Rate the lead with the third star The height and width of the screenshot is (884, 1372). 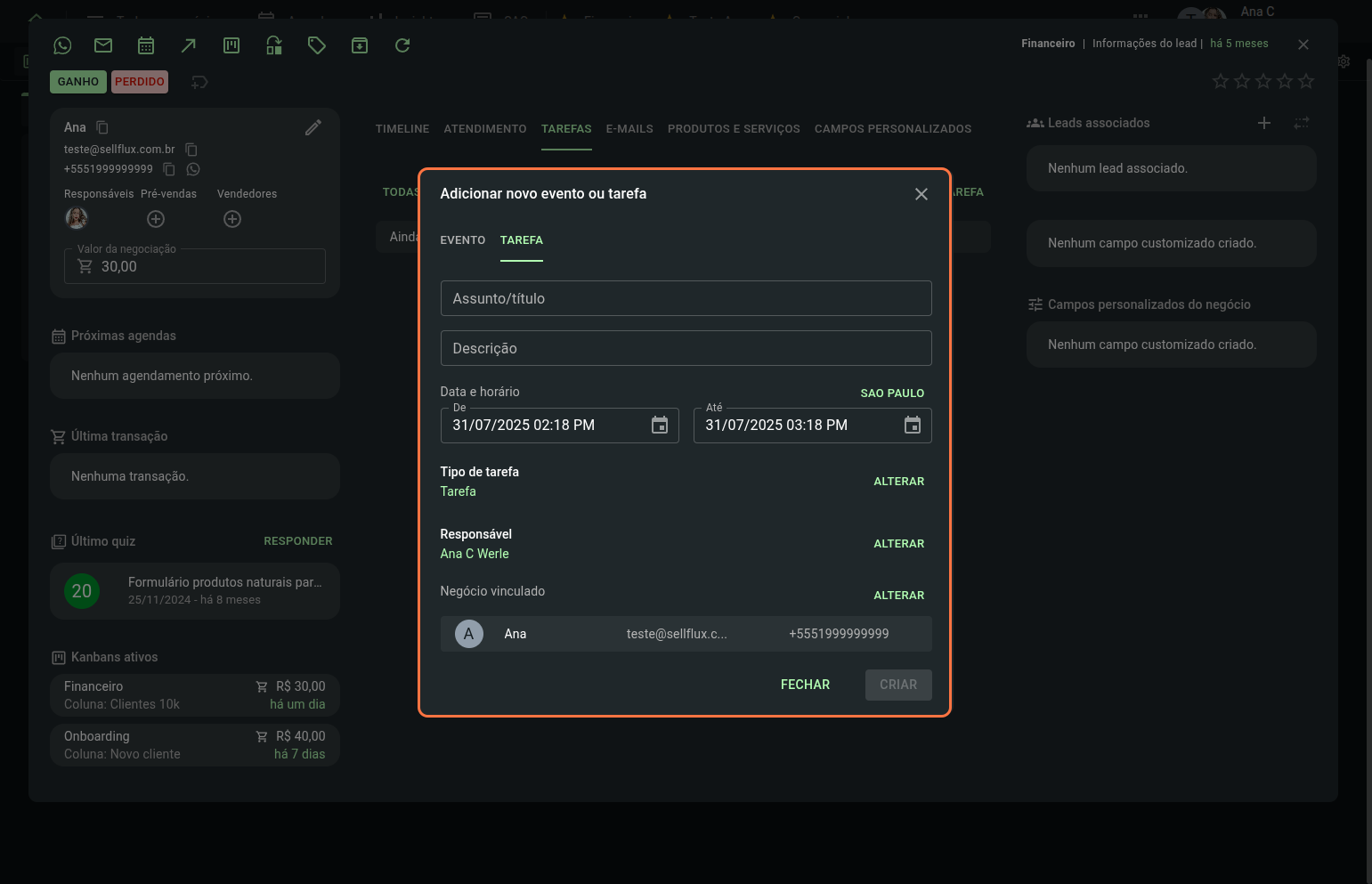pyautogui.click(x=1263, y=81)
